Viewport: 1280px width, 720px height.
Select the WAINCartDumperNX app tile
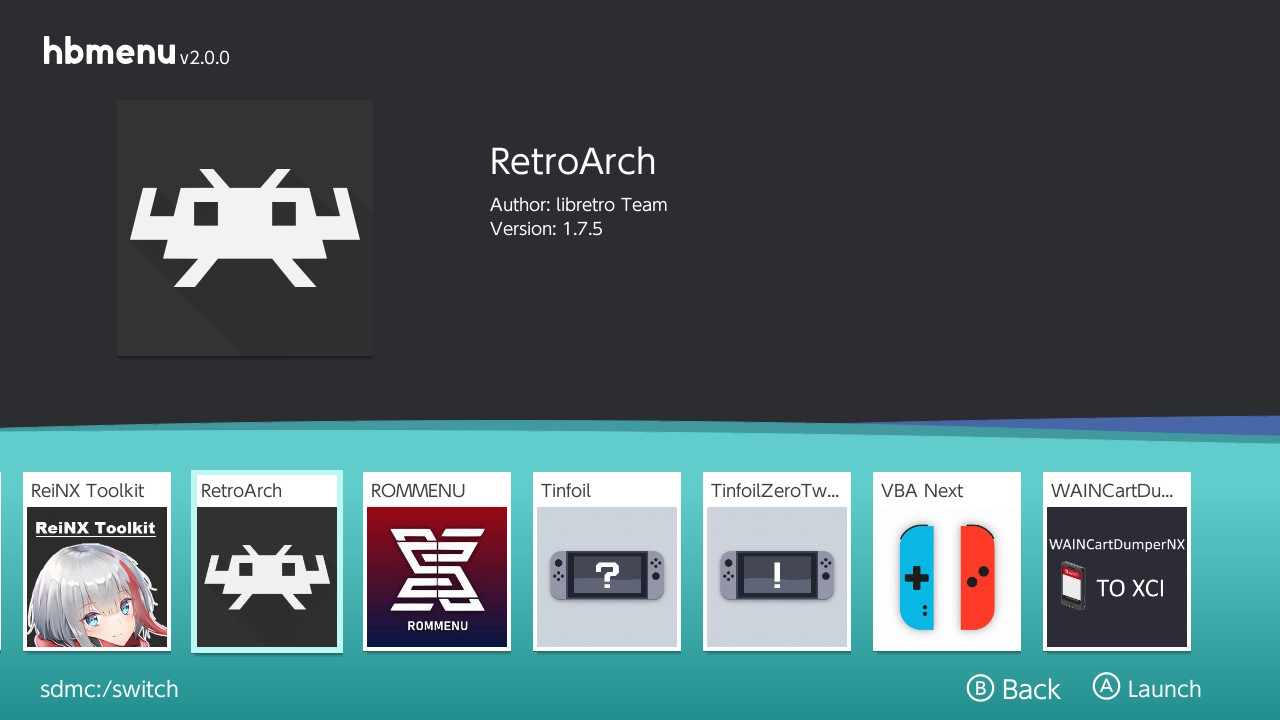click(x=1117, y=561)
